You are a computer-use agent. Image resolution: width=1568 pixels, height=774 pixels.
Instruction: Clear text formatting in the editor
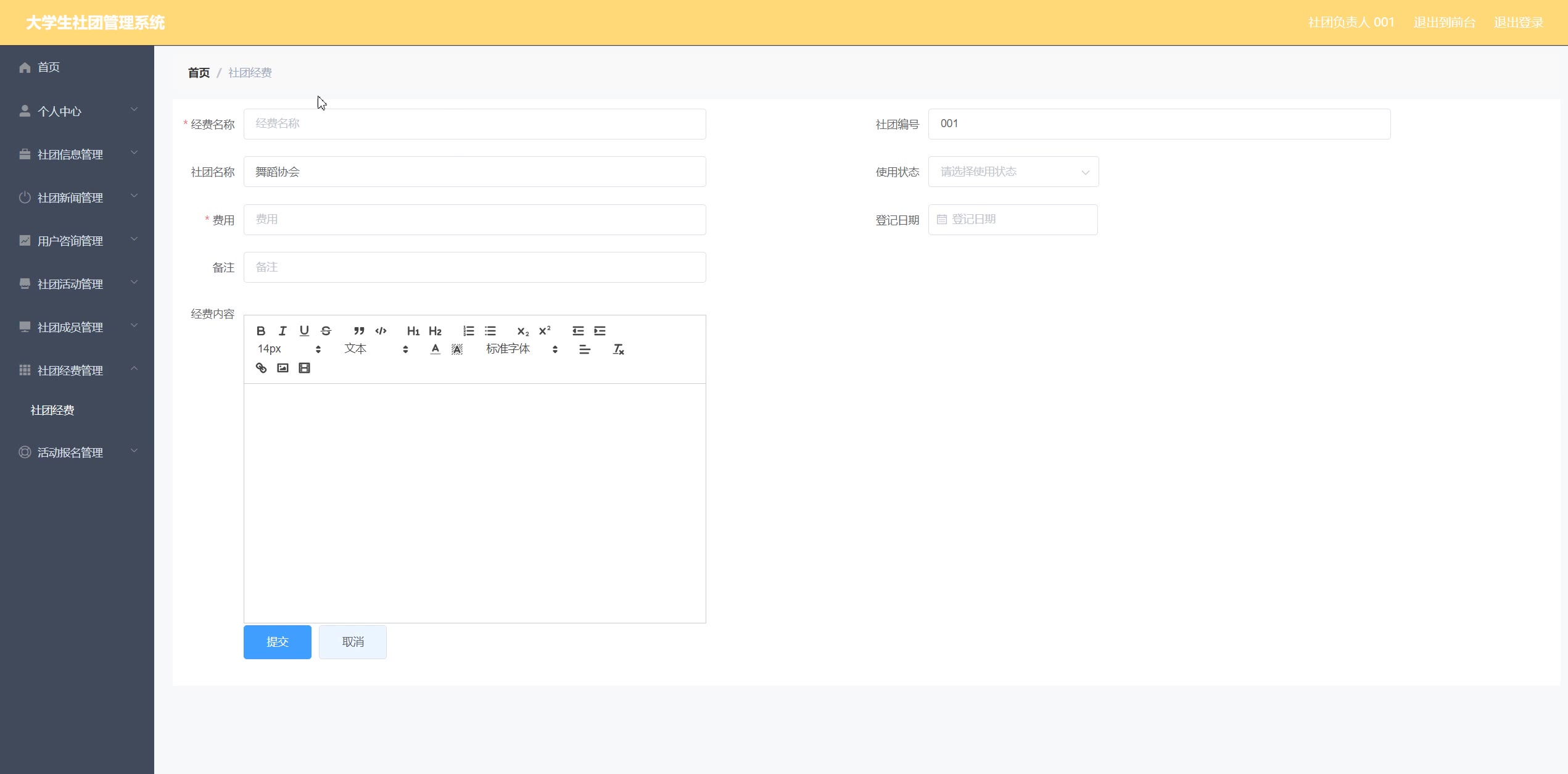618,349
